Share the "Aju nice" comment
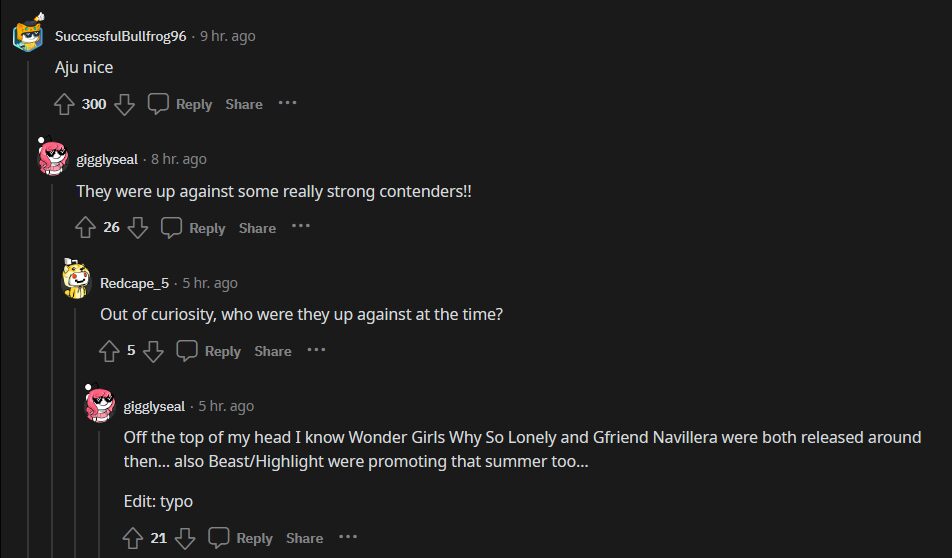The width and height of the screenshot is (952, 558). tap(244, 104)
